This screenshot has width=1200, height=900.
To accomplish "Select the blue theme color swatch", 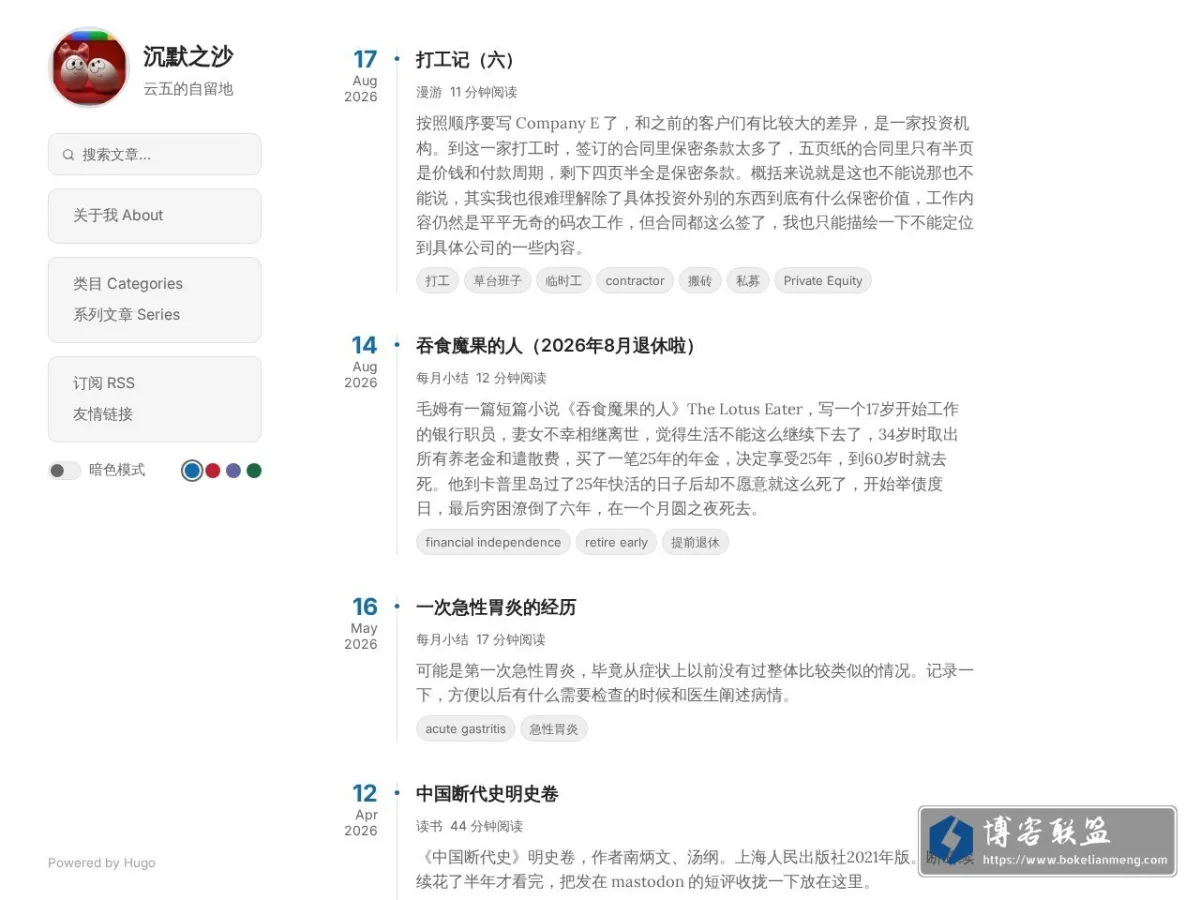I will pos(192,470).
